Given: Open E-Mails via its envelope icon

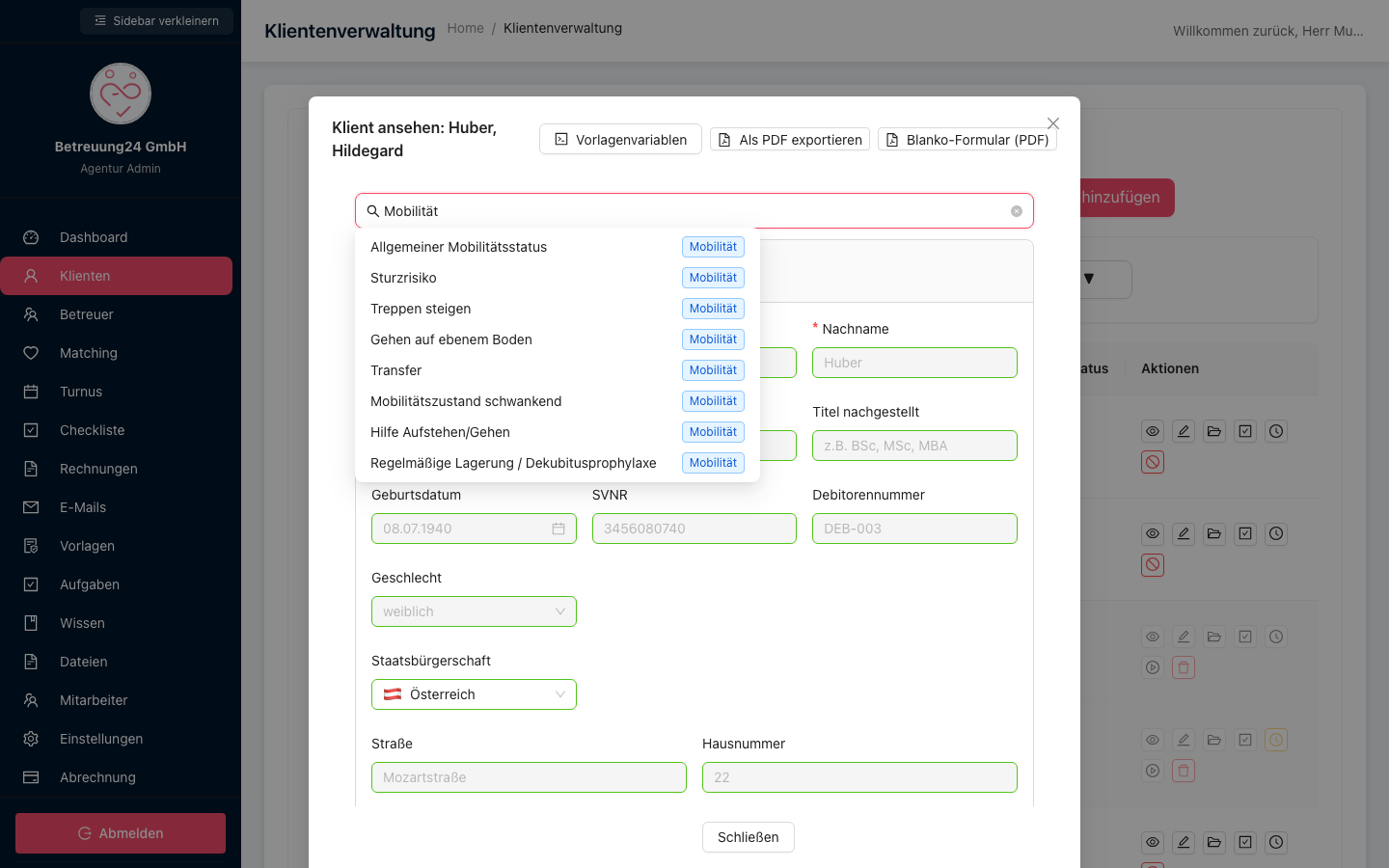Looking at the screenshot, I should coord(31,507).
